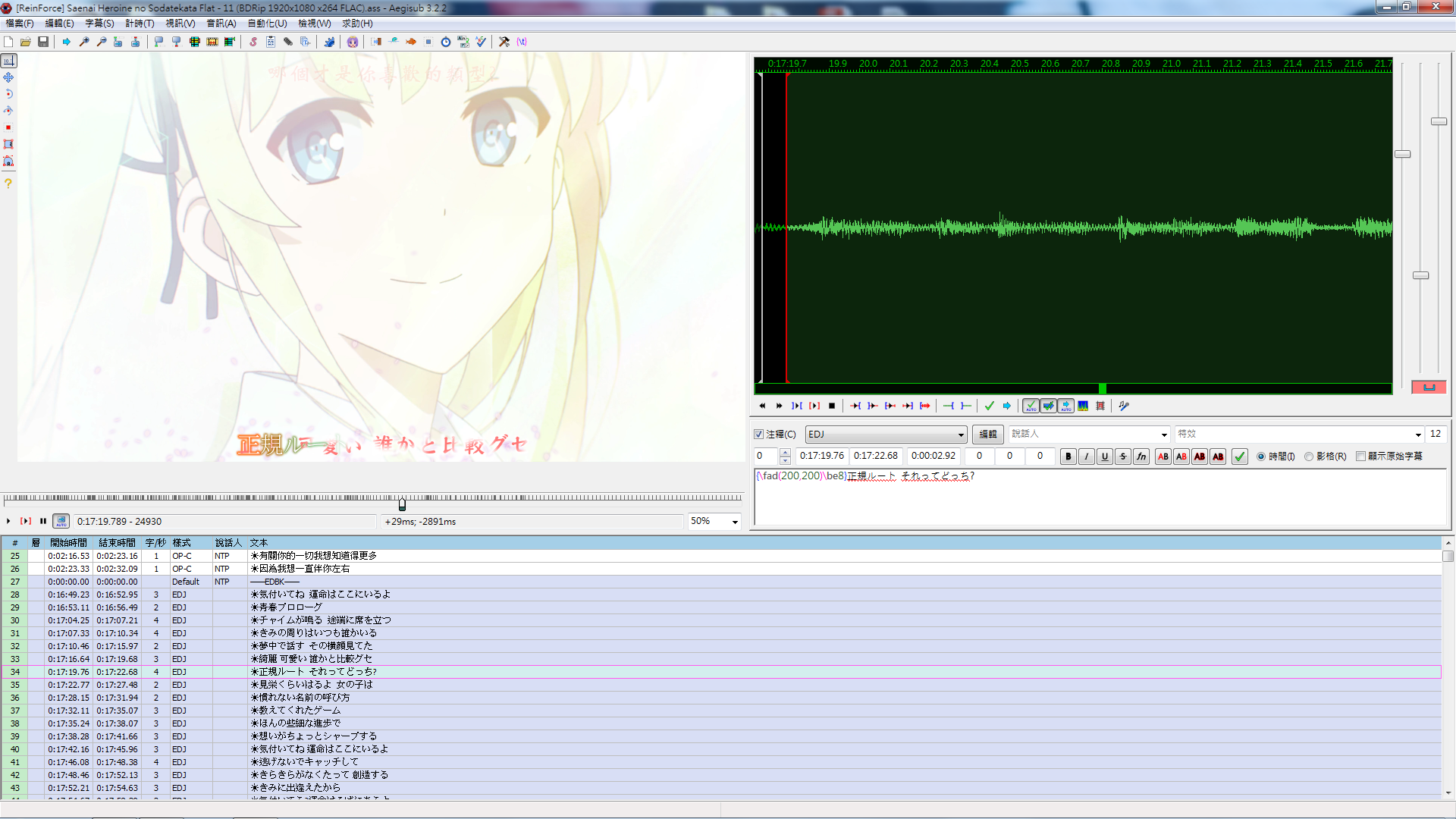Click the subtitle text edit box
The width and height of the screenshot is (1456, 819).
1100,497
